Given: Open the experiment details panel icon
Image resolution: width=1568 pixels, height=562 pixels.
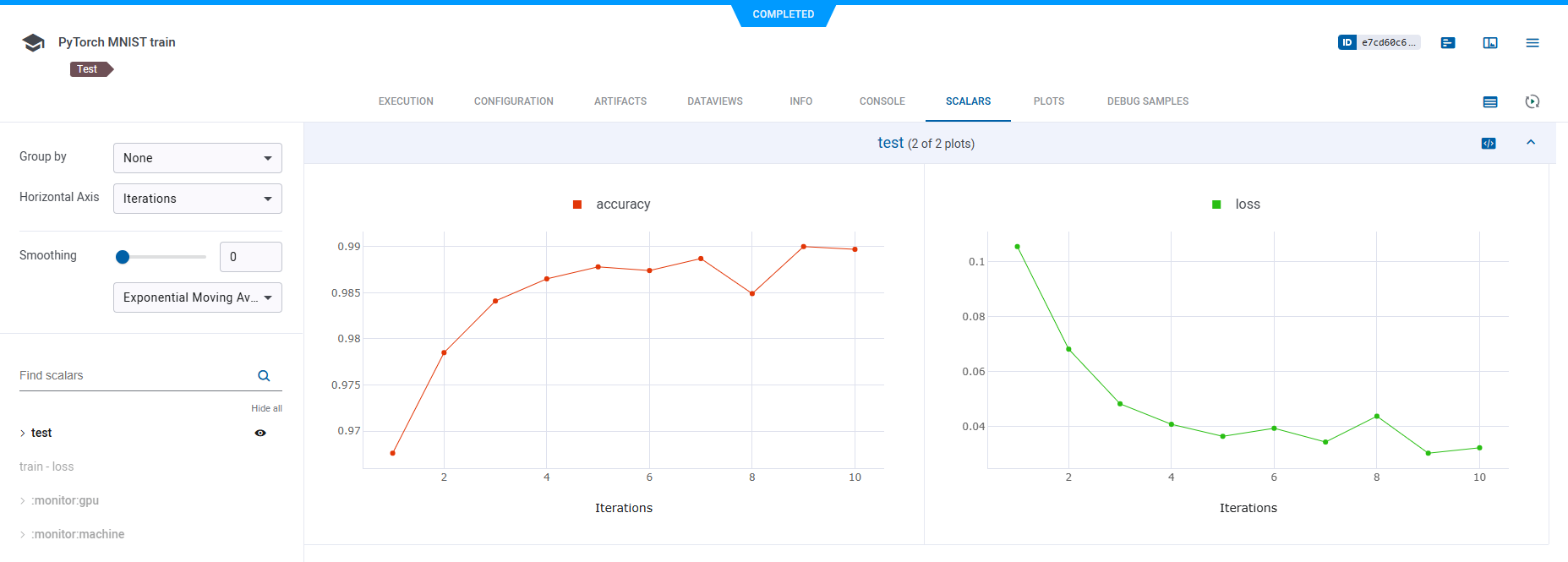Looking at the screenshot, I should click(x=1448, y=42).
